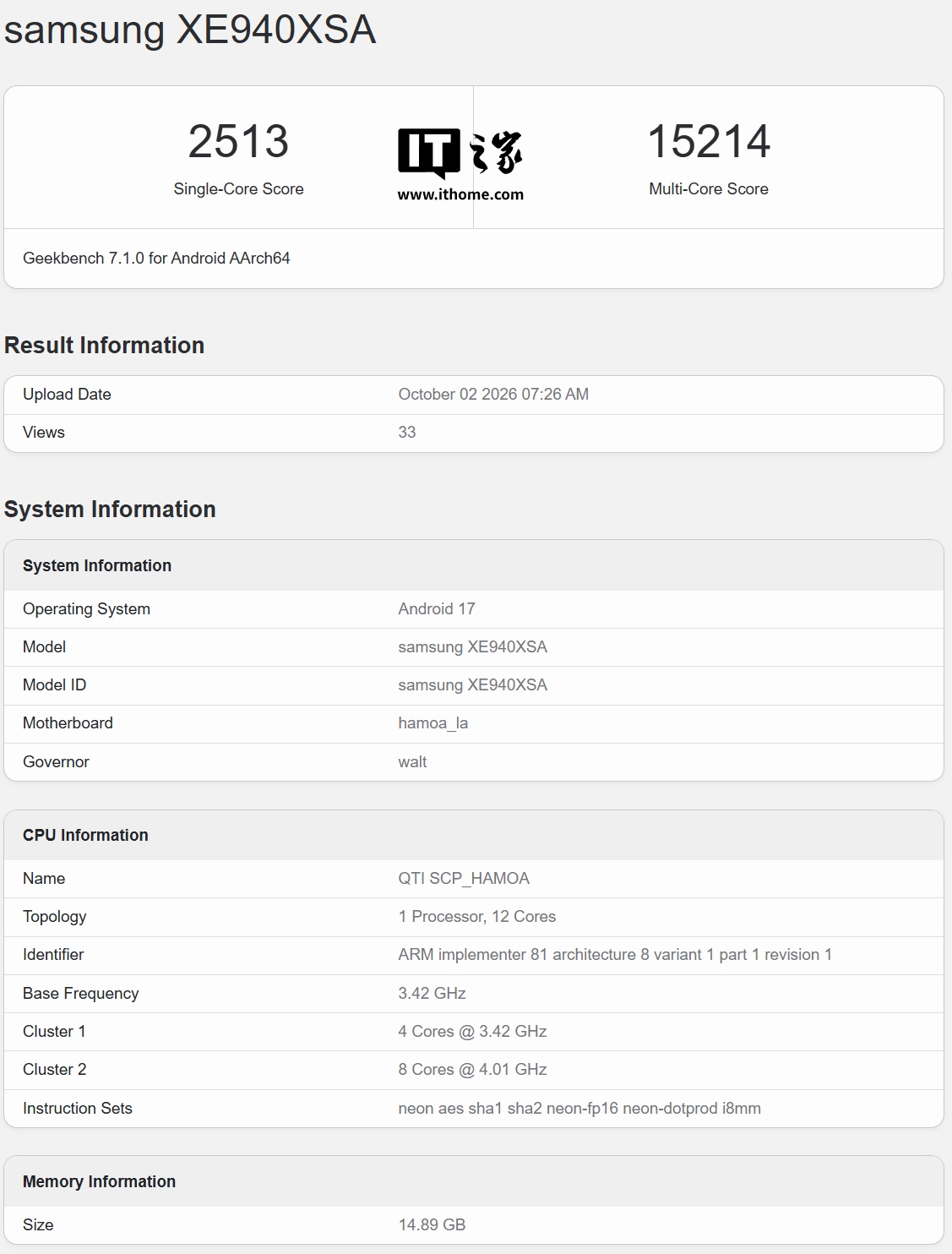
Task: Click the Model value samsung XE940XSA
Action: [472, 647]
